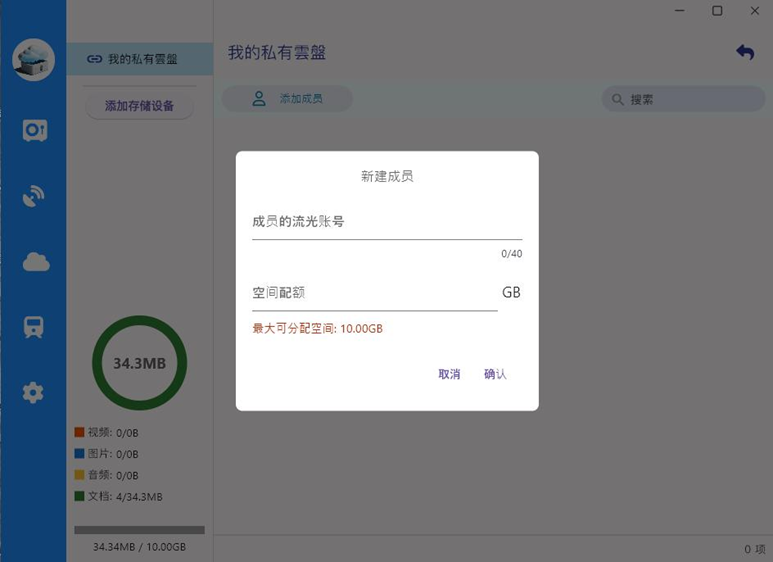Viewport: 773px width, 562px height.
Task: Focus the 成员的流光账号 input field
Action: point(387,222)
